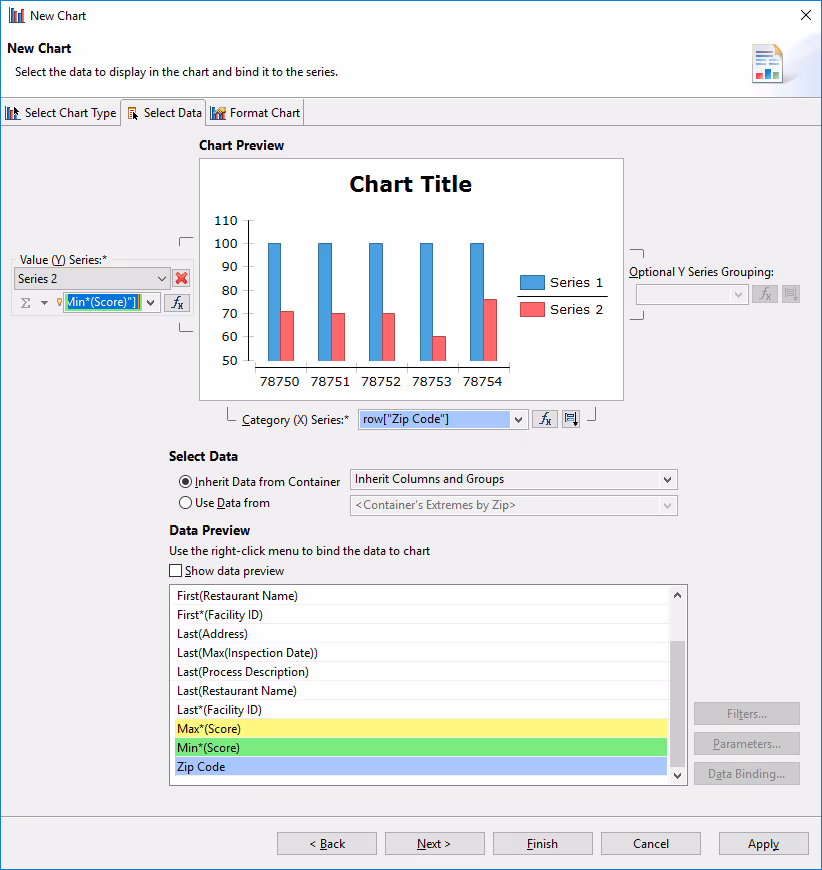The image size is (822, 870).
Task: Click the sigma aggregate expression icon
Action: 27,302
